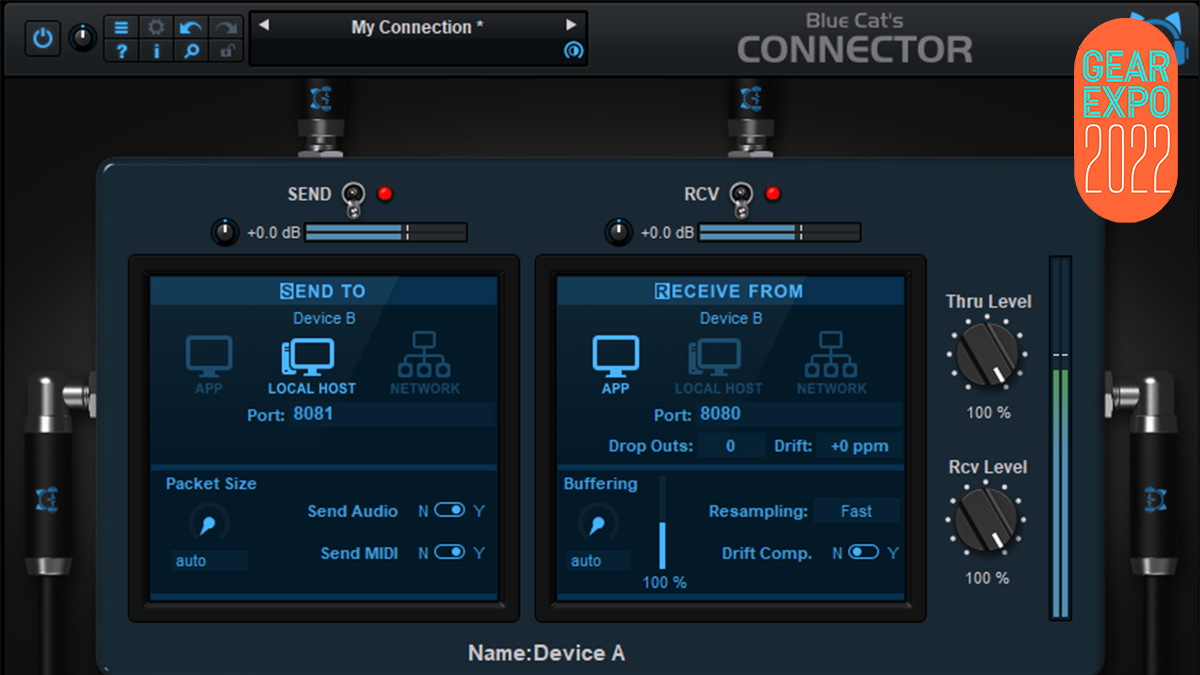Screen dimensions: 1200x675
Task: Click the red LED next to RCV
Action: click(772, 194)
